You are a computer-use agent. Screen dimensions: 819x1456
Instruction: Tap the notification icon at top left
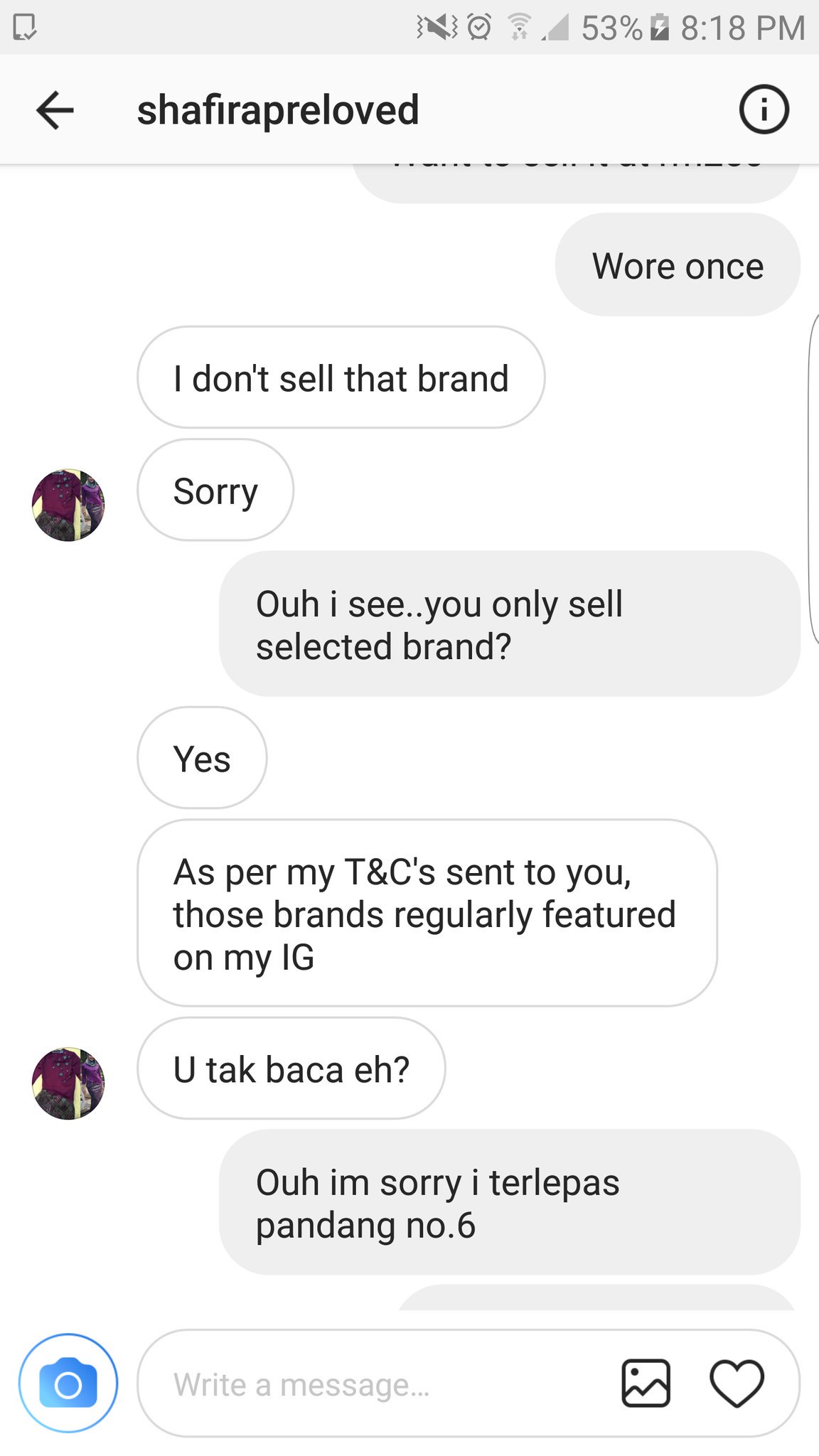(x=24, y=28)
